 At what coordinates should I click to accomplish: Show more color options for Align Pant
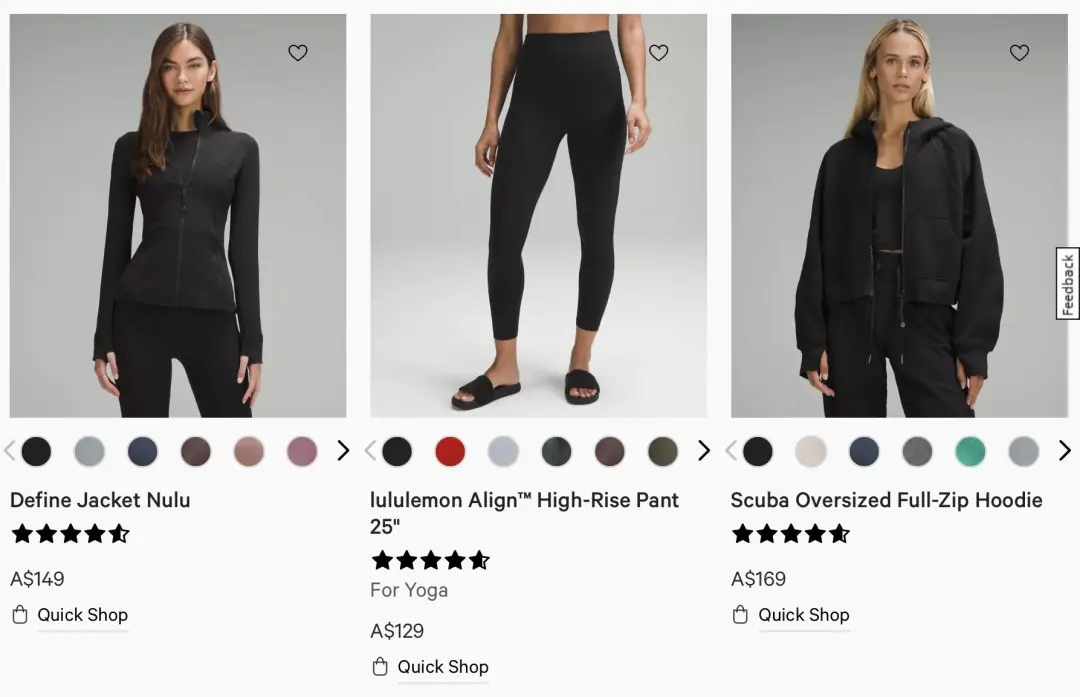click(704, 451)
